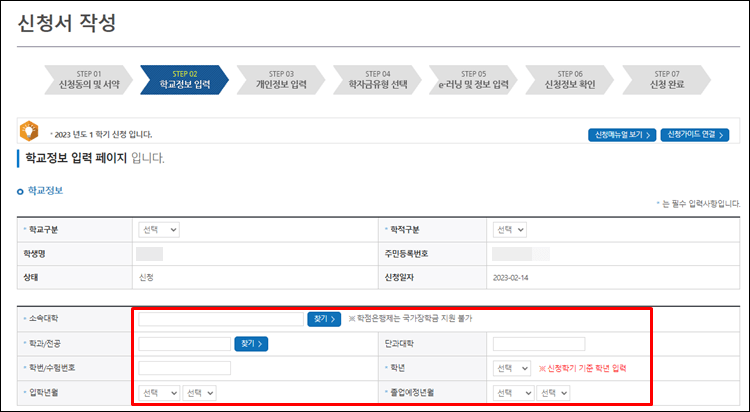Click 찾기 button next to 소속대학
Viewport: 750px width, 412px height.
(x=324, y=319)
